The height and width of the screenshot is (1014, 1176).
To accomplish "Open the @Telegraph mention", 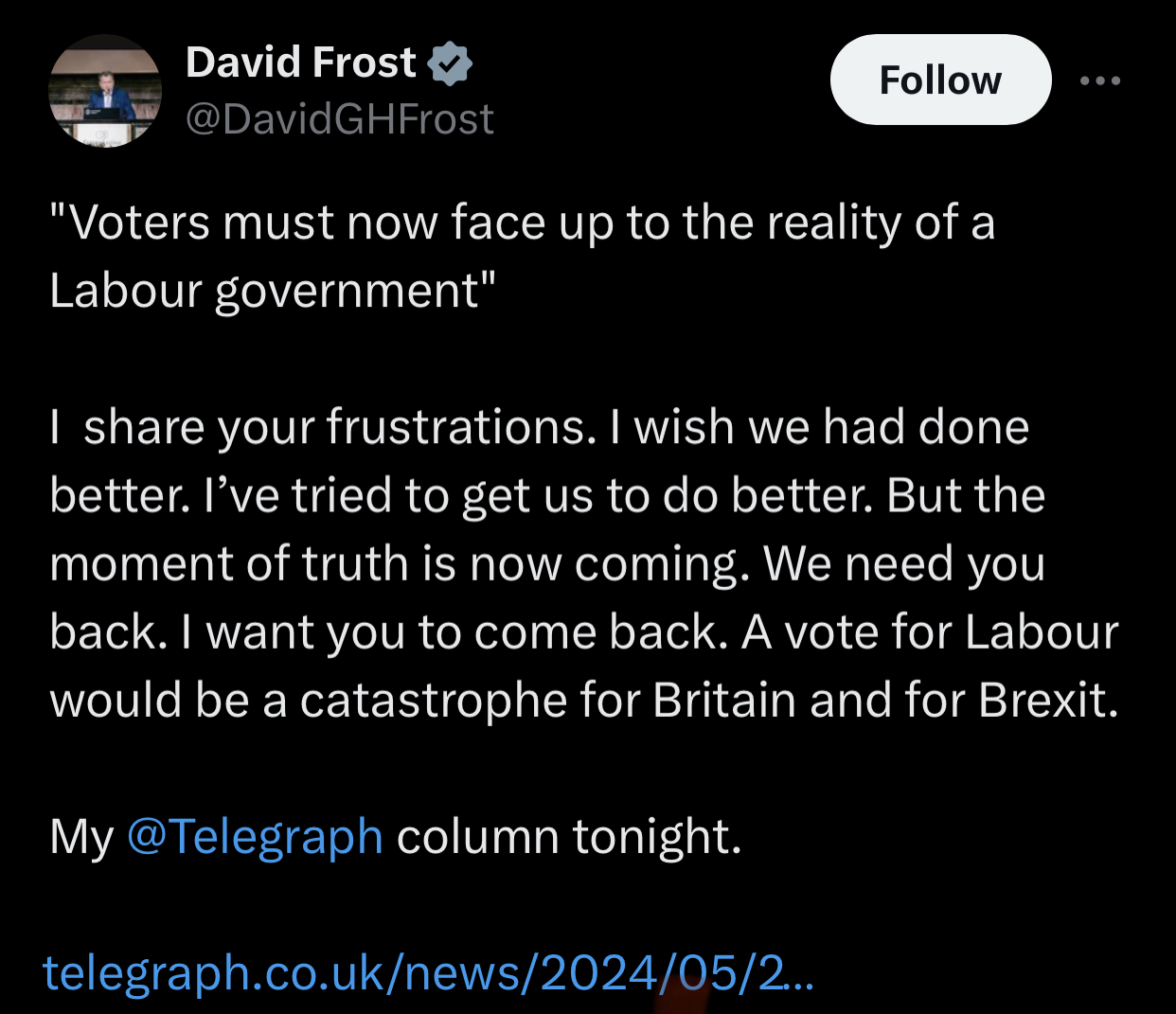I will click(x=254, y=837).
